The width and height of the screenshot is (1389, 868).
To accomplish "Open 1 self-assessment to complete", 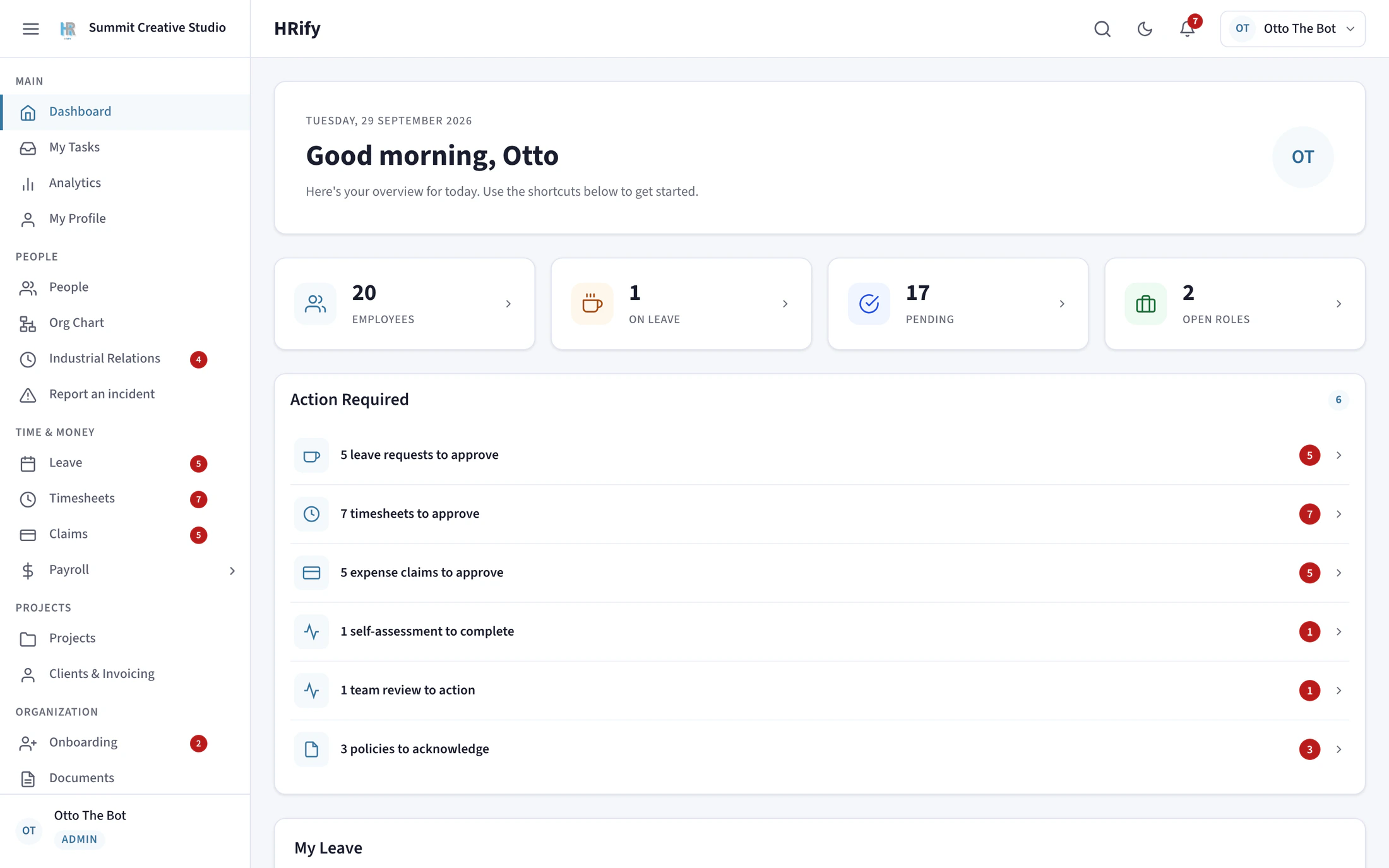I will (x=820, y=631).
